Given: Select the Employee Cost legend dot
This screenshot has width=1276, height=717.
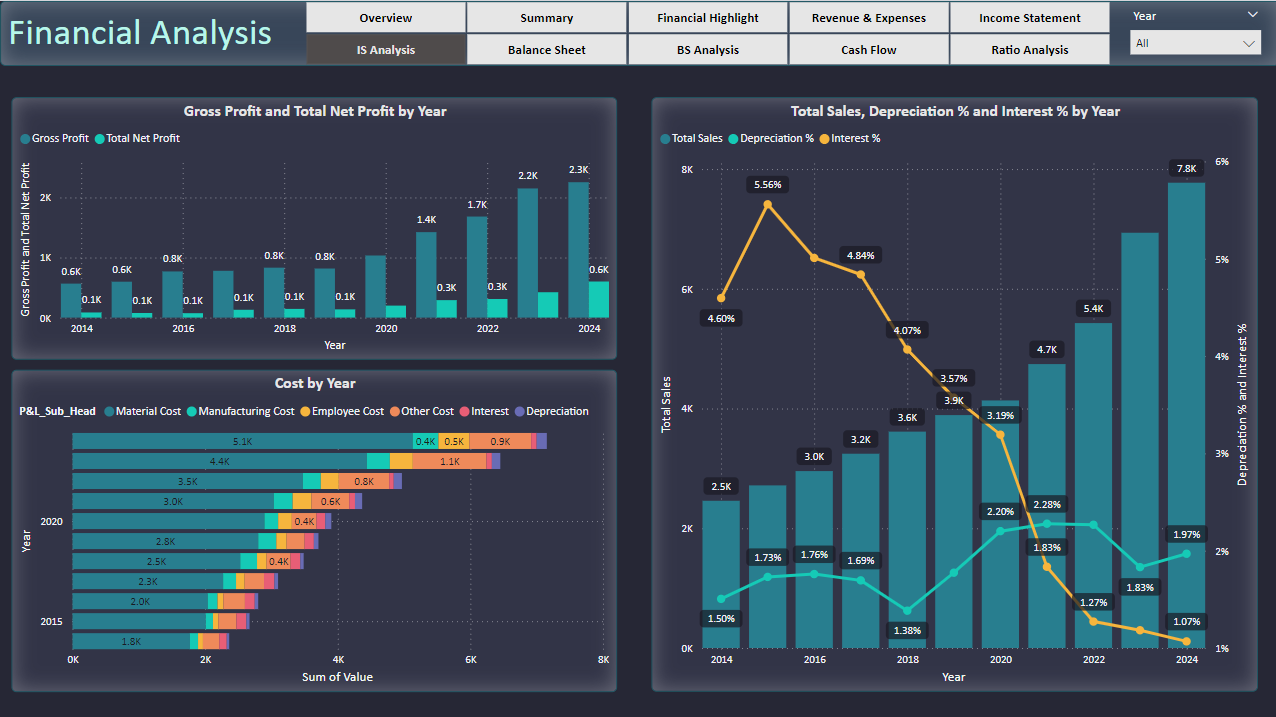Looking at the screenshot, I should (305, 412).
